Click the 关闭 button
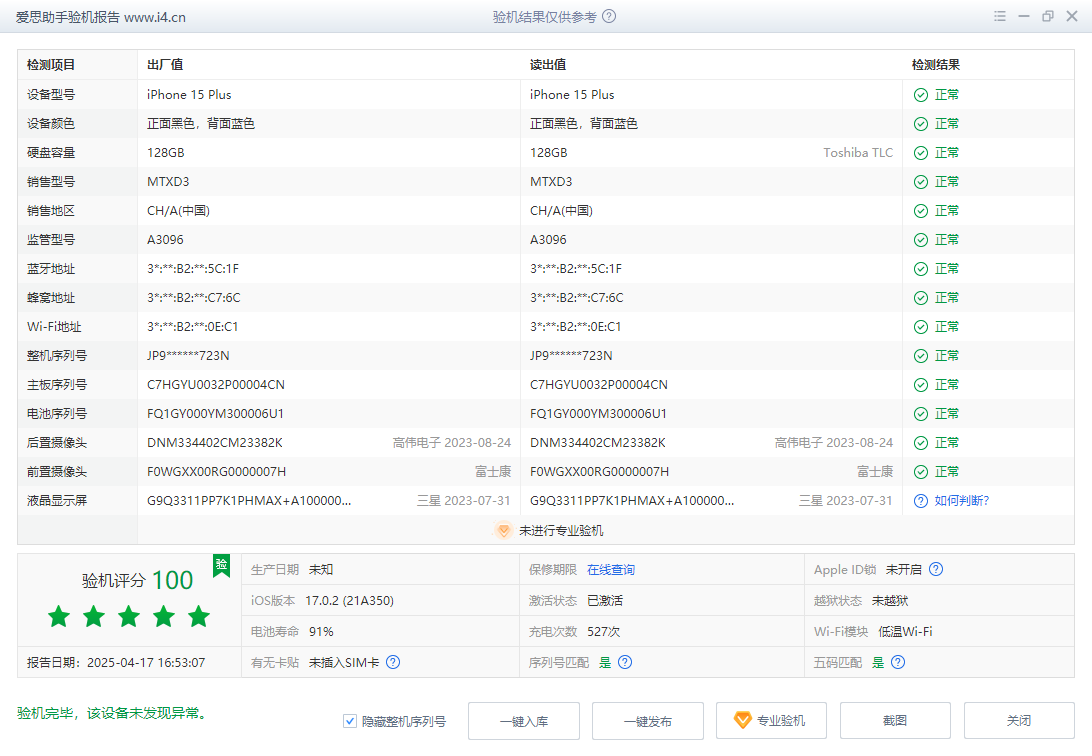The width and height of the screenshot is (1092, 756). [1019, 721]
